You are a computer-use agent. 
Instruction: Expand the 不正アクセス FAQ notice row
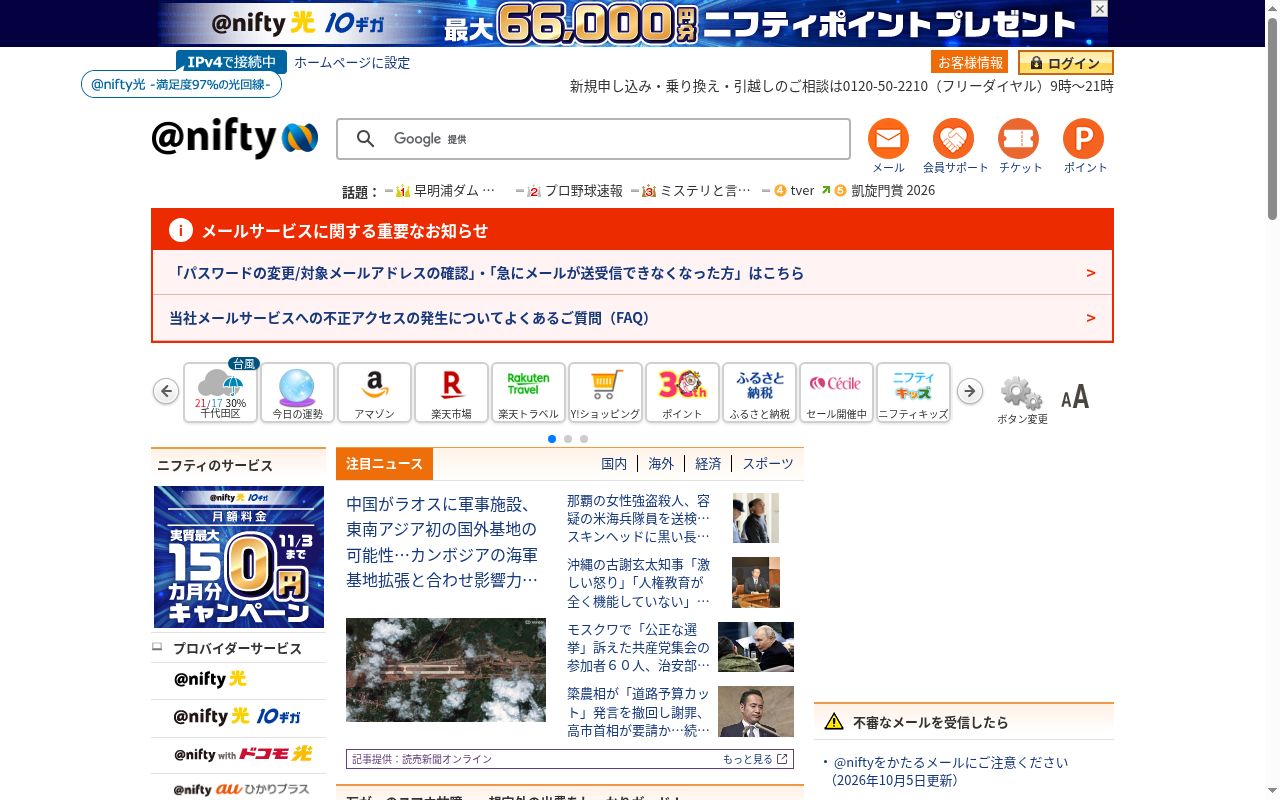click(x=632, y=318)
